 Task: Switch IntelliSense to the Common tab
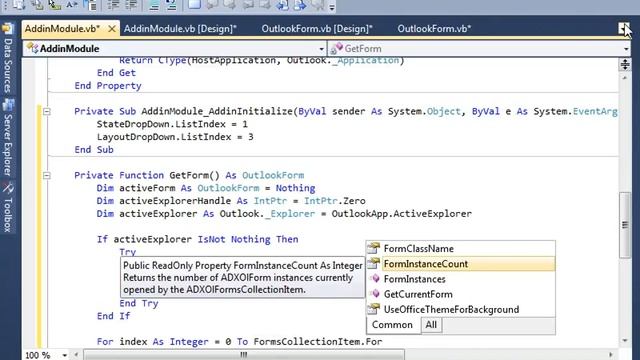pos(393,325)
